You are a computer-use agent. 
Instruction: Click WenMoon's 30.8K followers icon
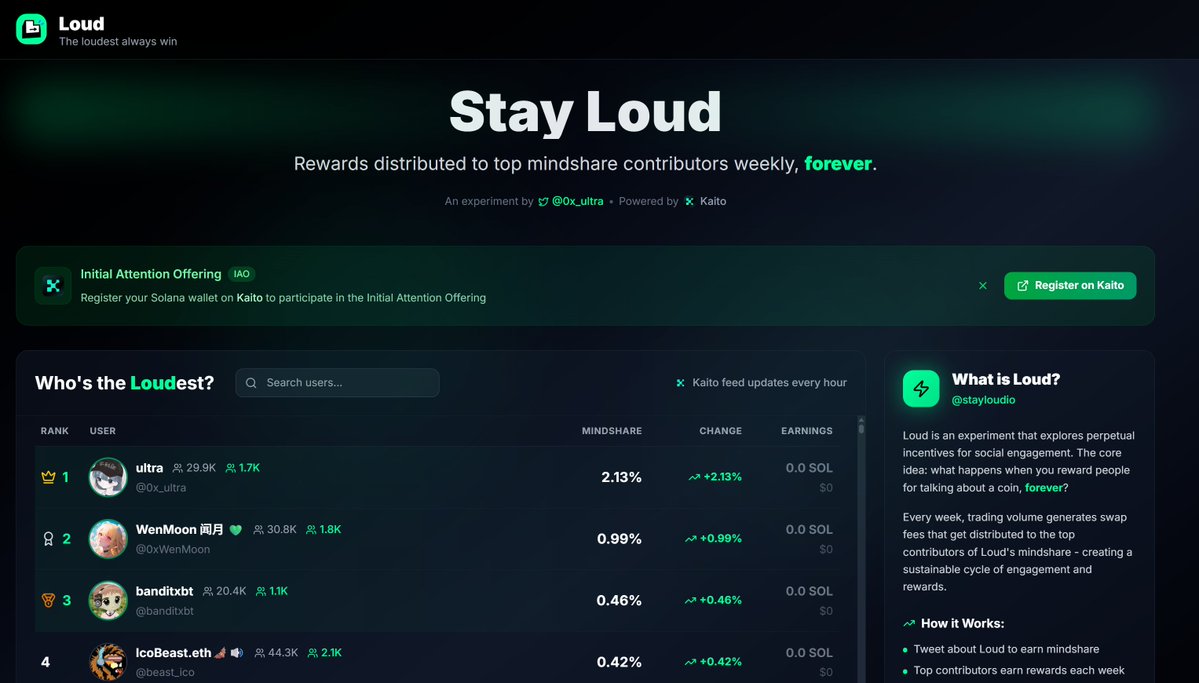pyautogui.click(x=258, y=529)
